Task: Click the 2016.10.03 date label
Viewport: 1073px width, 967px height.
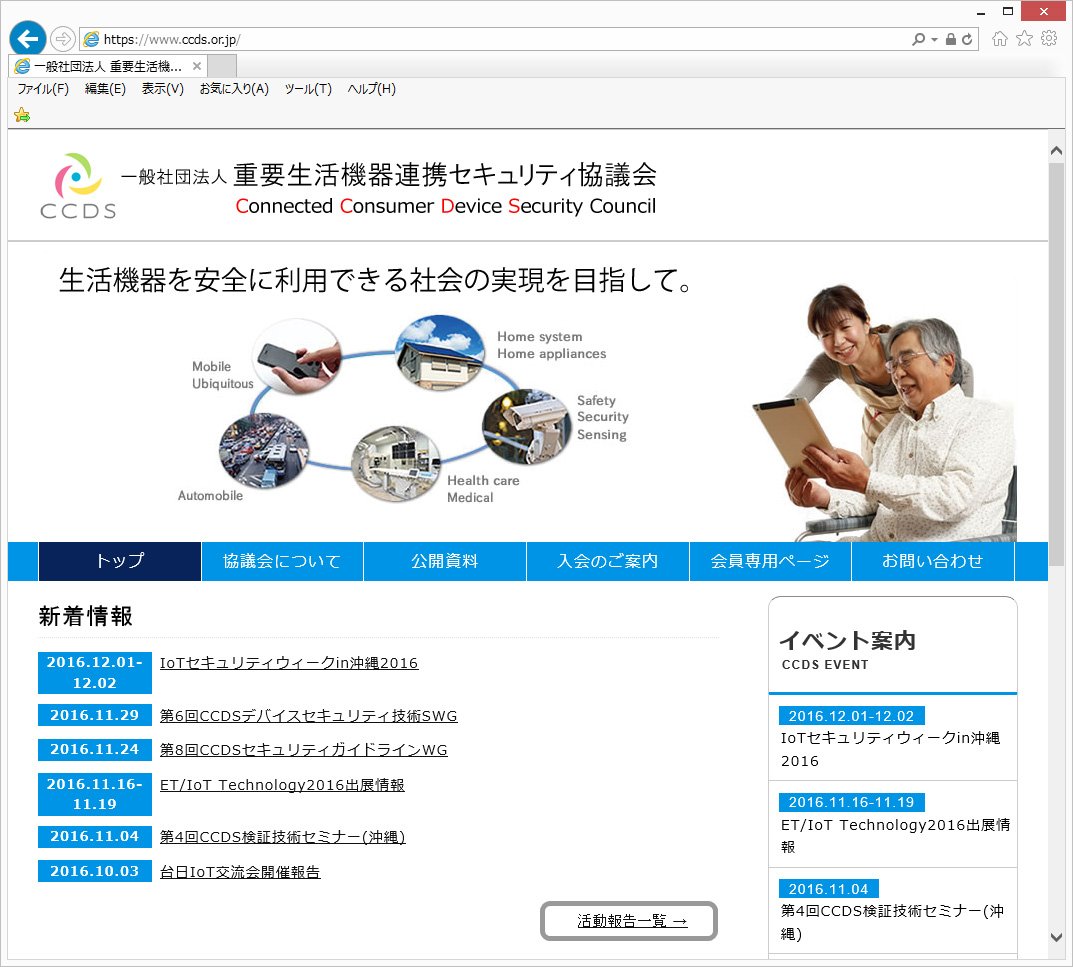Action: [x=94, y=871]
